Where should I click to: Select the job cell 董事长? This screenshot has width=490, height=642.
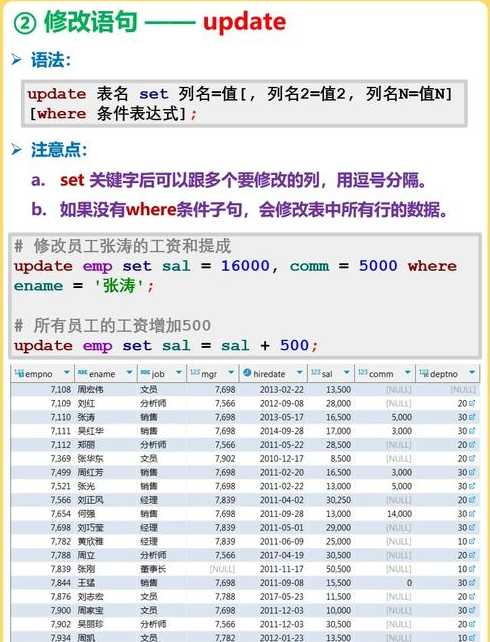tap(153, 569)
